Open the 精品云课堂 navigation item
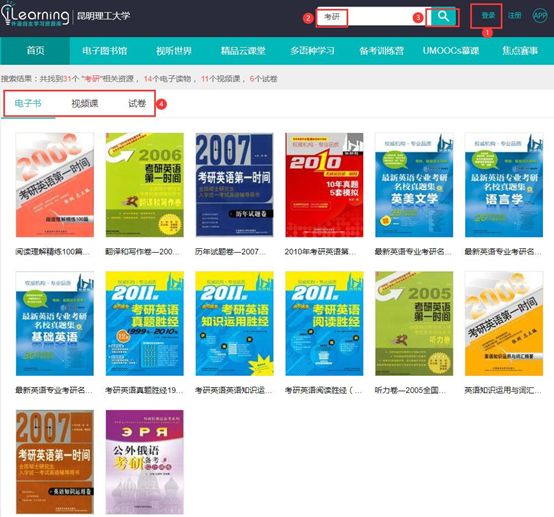The width and height of the screenshot is (554, 517). pyautogui.click(x=243, y=51)
